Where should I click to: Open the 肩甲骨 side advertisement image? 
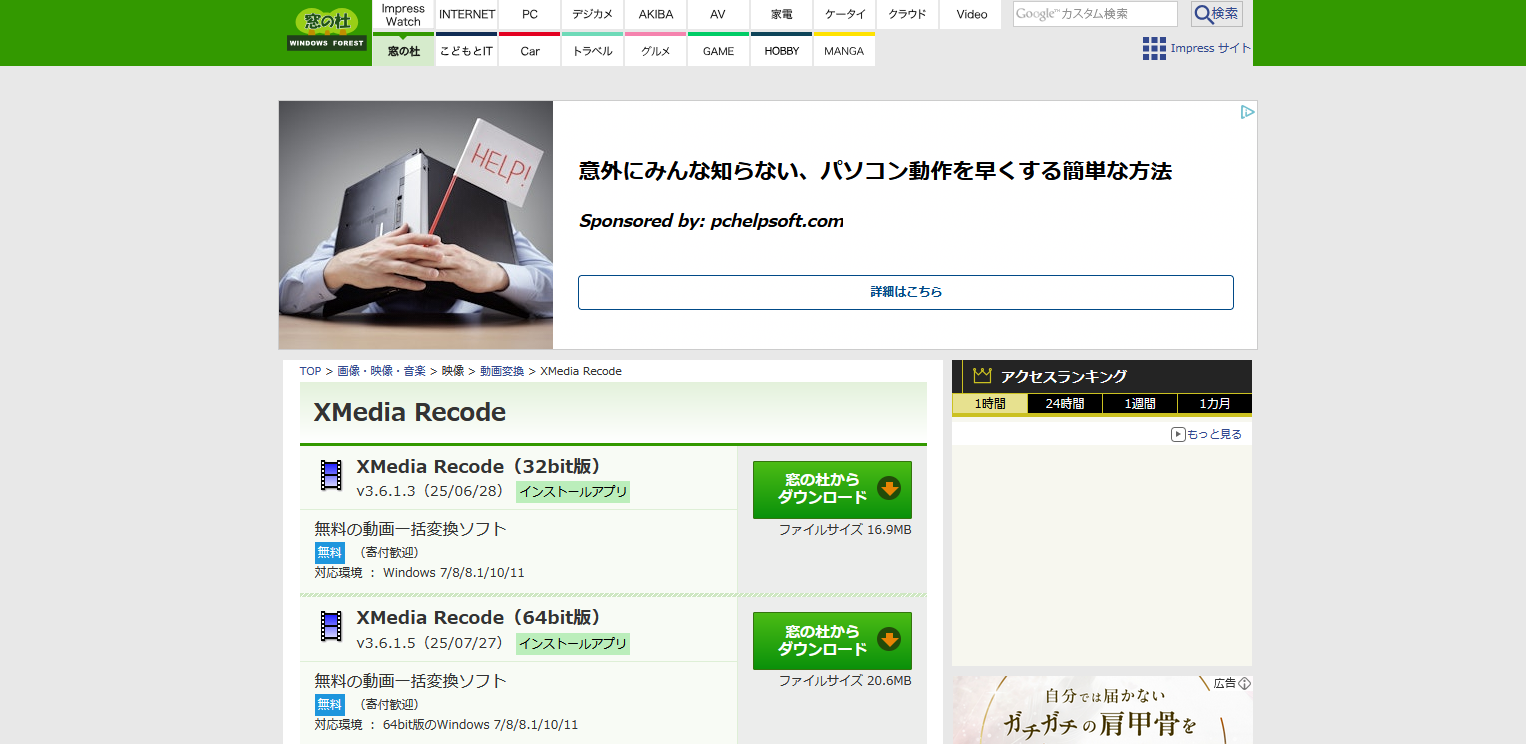click(1102, 710)
